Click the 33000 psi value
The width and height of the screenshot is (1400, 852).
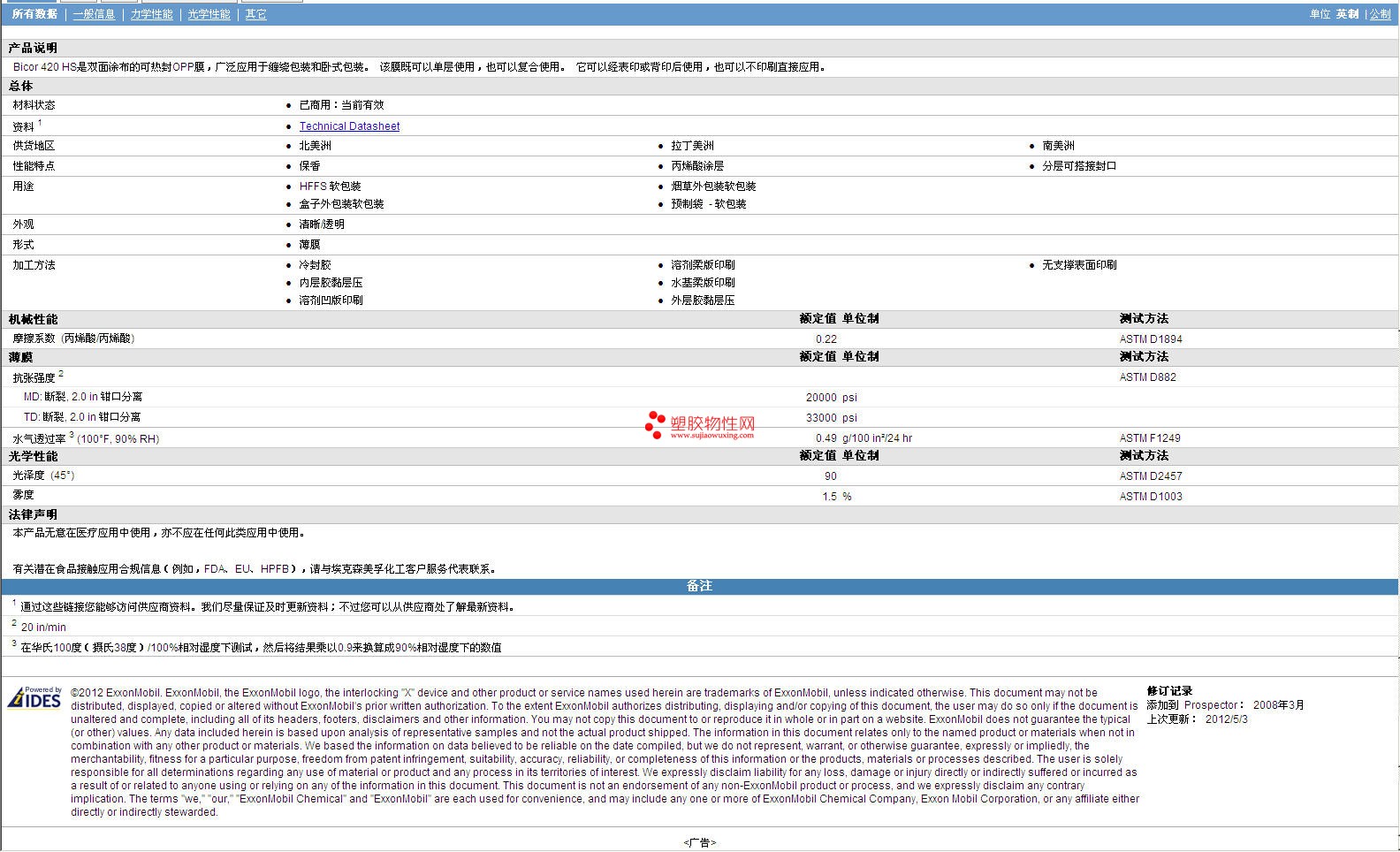(832, 418)
